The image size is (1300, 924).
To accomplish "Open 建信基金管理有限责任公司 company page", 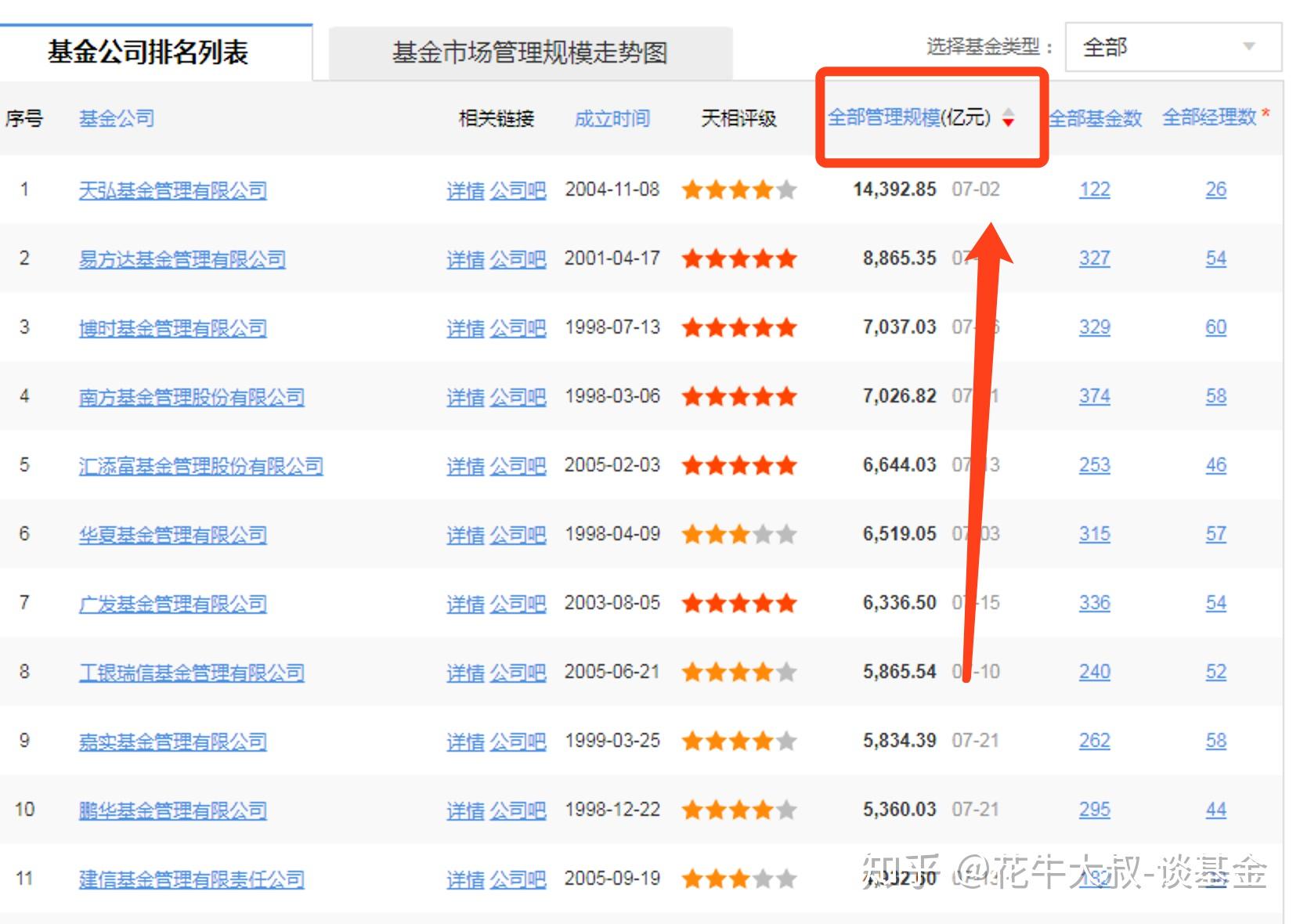I will pos(192,879).
